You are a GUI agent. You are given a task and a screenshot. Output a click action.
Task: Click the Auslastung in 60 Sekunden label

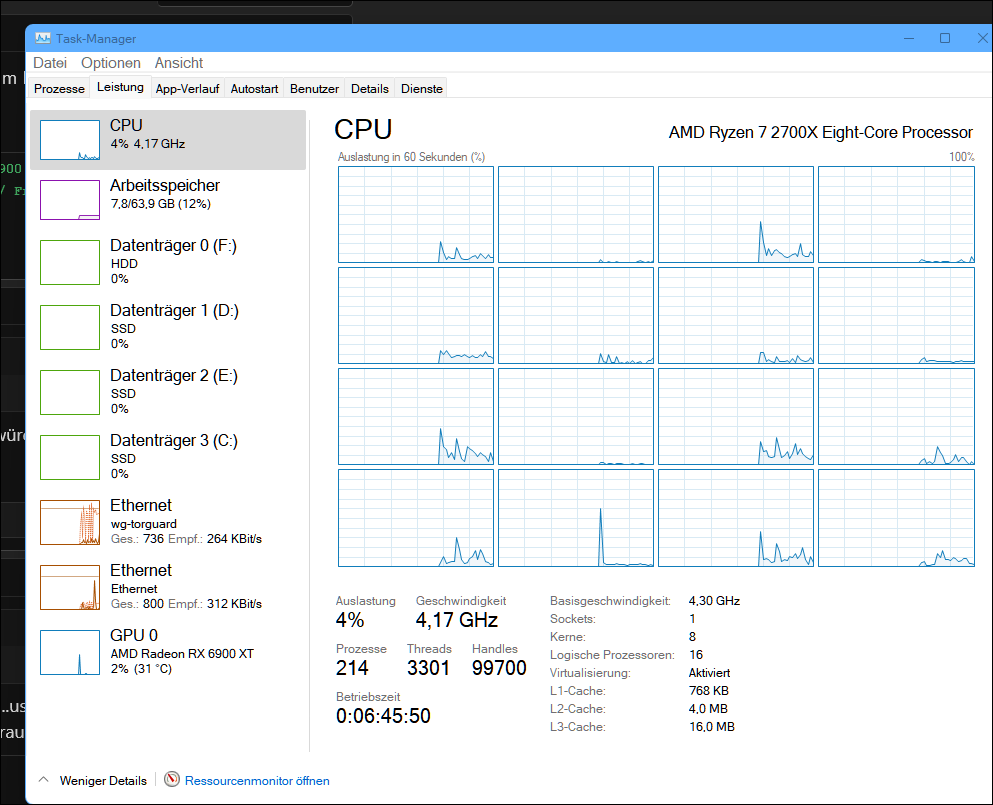pyautogui.click(x=411, y=157)
